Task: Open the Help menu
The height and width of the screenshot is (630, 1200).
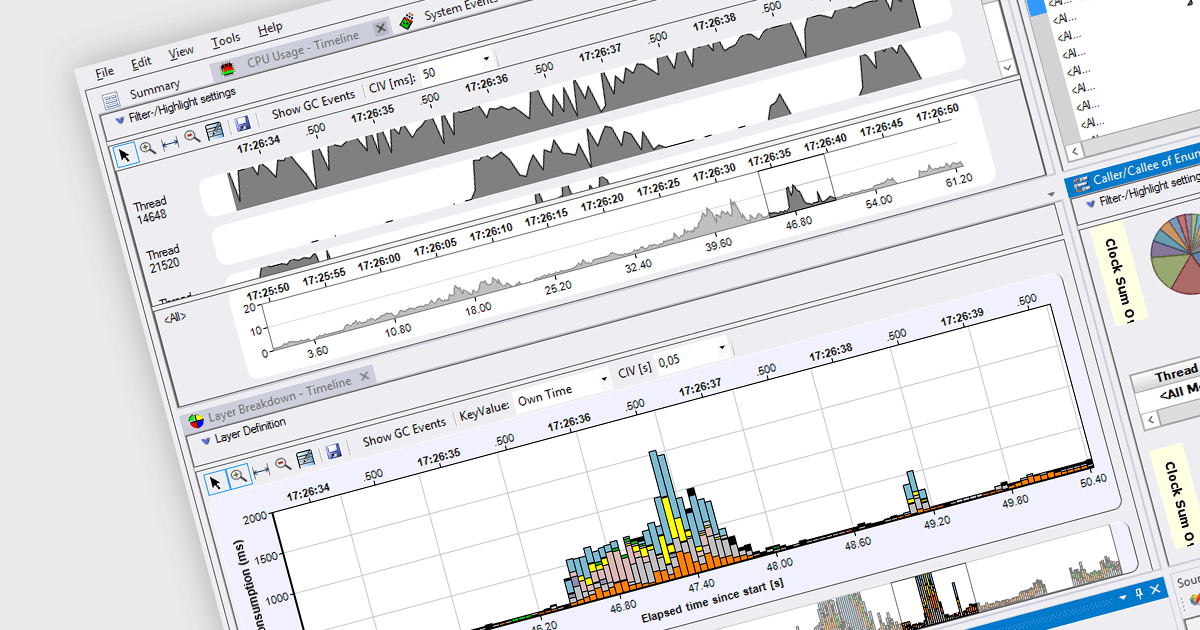Action: coord(270,28)
